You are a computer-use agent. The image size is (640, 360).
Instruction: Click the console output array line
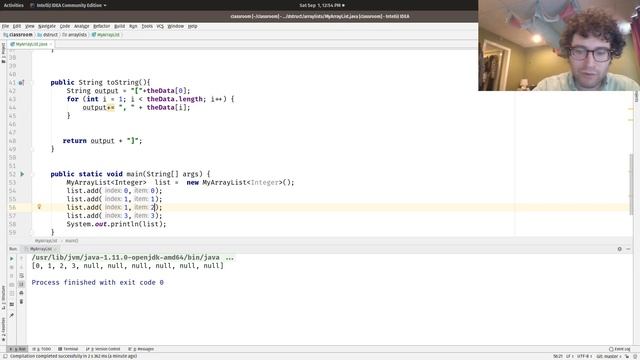[128, 266]
